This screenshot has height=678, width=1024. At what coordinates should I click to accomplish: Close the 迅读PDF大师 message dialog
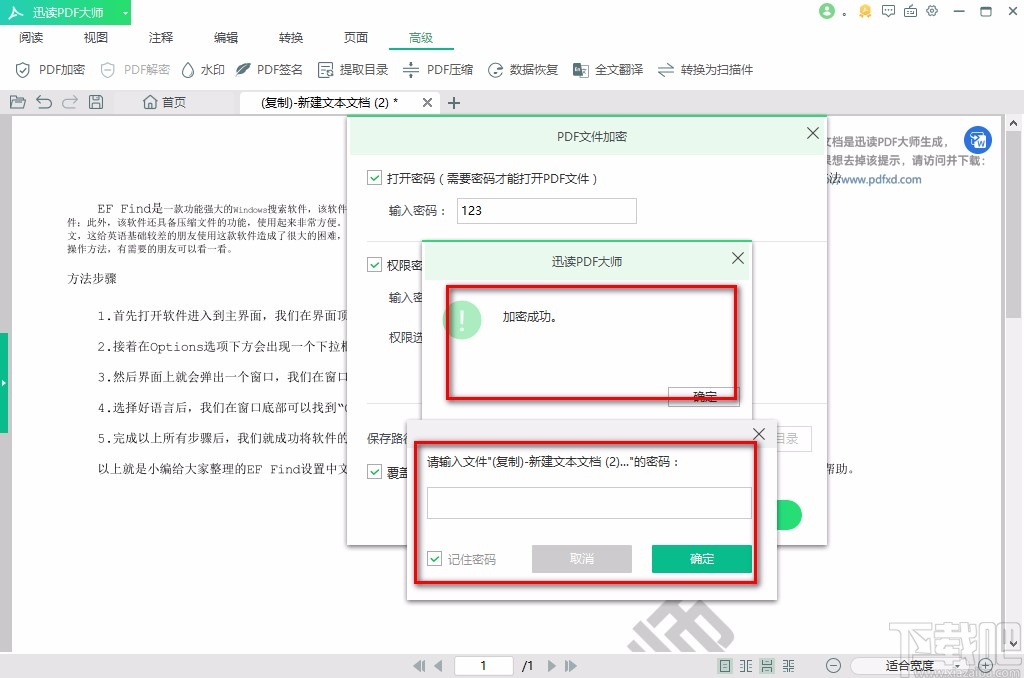pyautogui.click(x=738, y=258)
